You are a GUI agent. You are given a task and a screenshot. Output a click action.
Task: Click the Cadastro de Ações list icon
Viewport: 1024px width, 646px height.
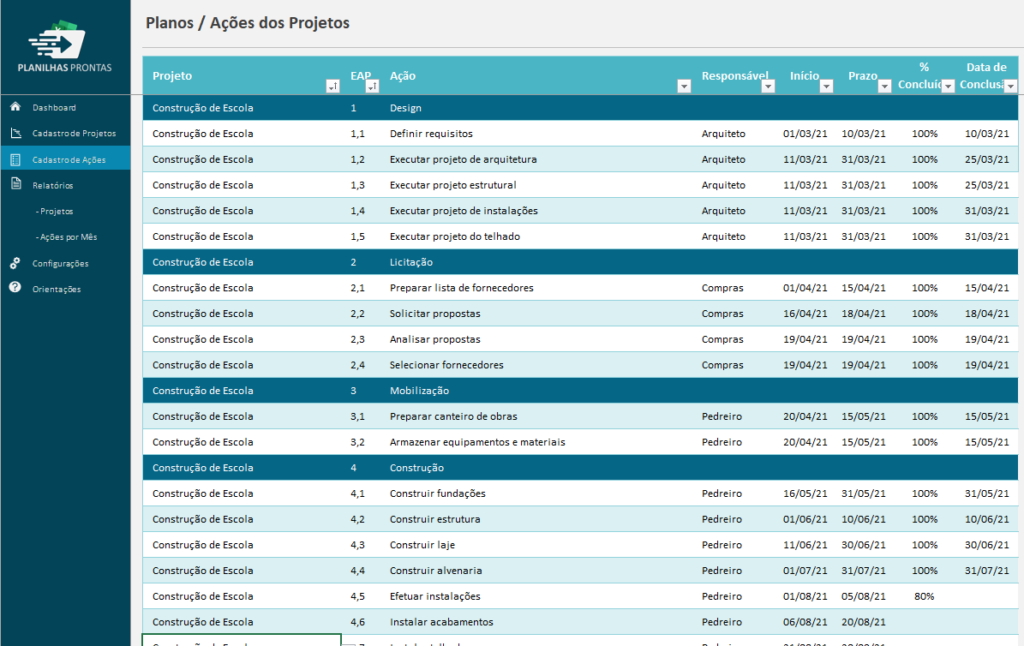[x=14, y=159]
